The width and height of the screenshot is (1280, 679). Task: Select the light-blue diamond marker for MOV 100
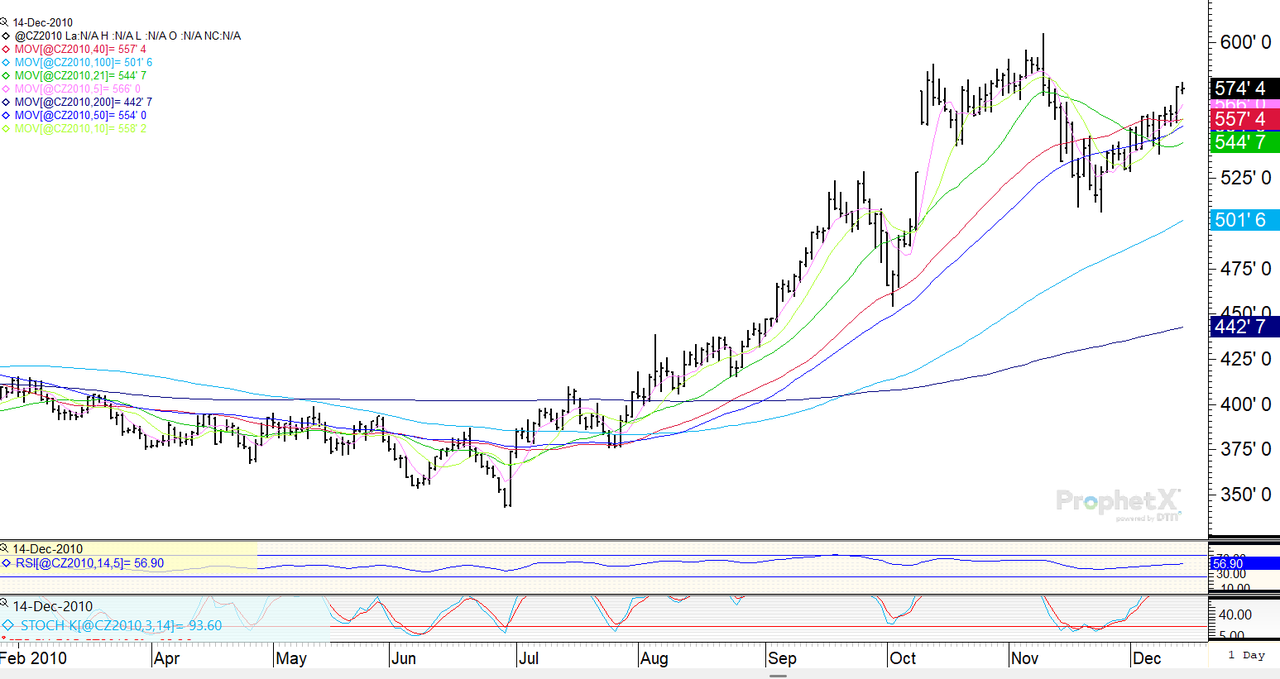point(5,62)
